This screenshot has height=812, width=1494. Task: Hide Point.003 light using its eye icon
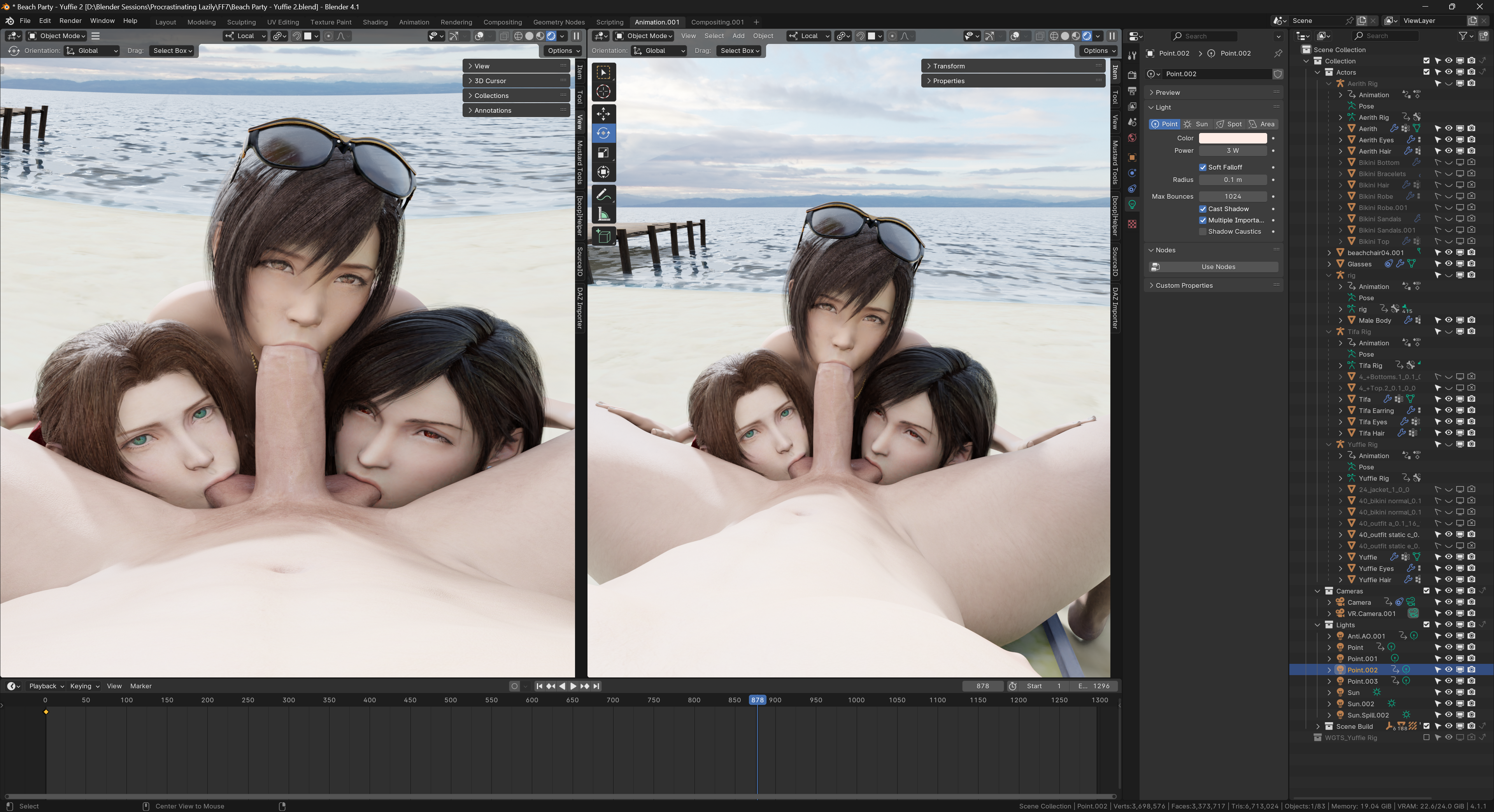click(1448, 681)
